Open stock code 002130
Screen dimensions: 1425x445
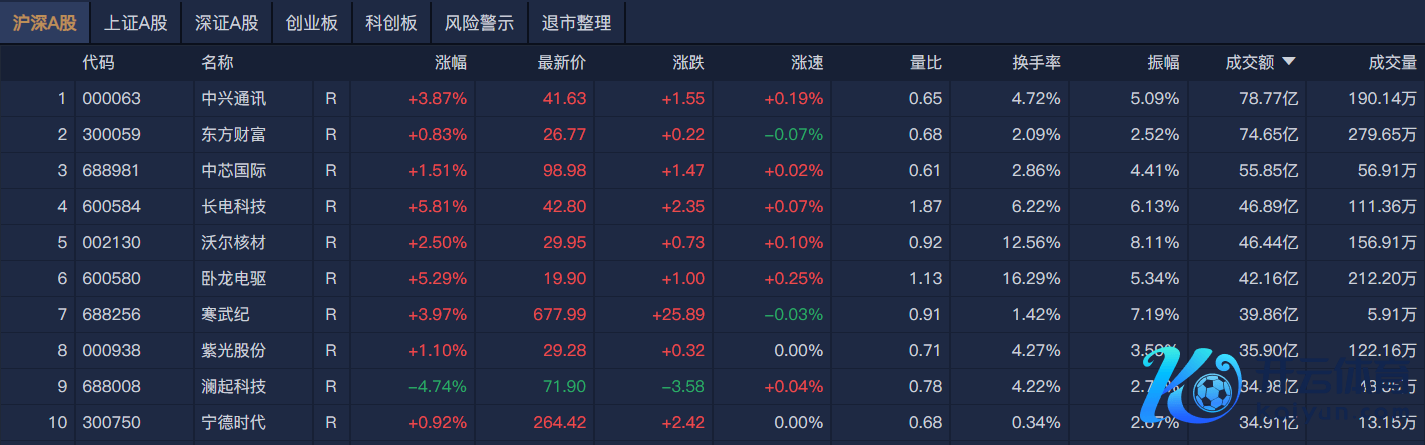point(111,243)
